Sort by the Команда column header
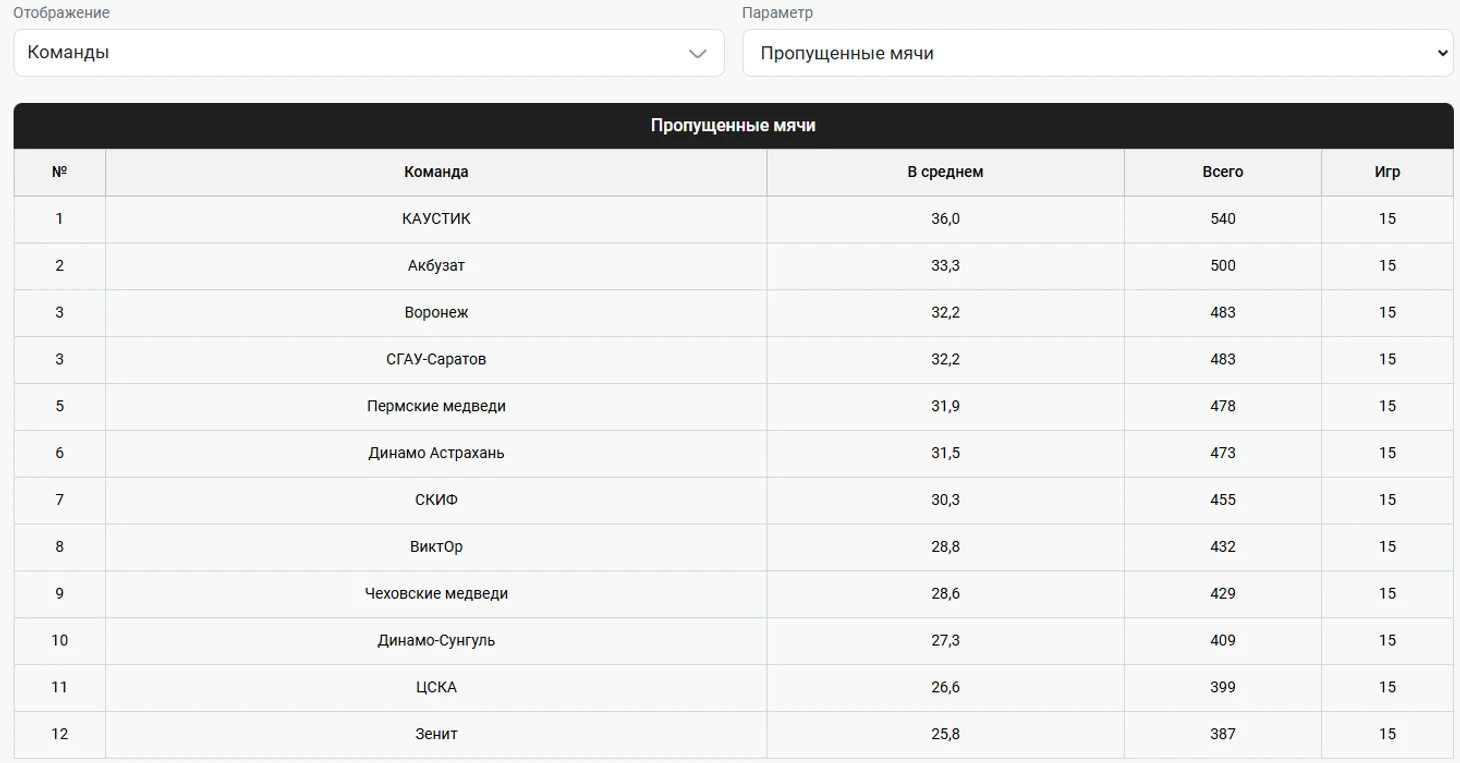Screen dimensions: 1460x763 [x=436, y=172]
